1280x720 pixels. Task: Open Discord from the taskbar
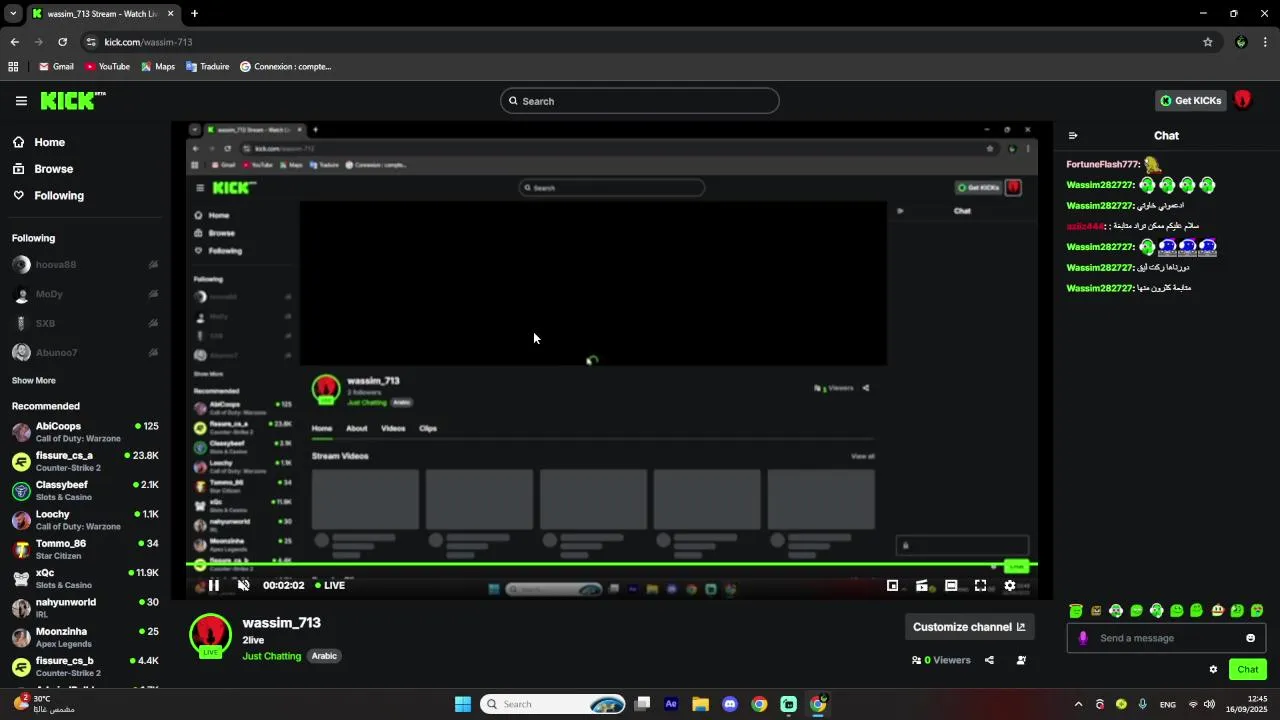[730, 704]
